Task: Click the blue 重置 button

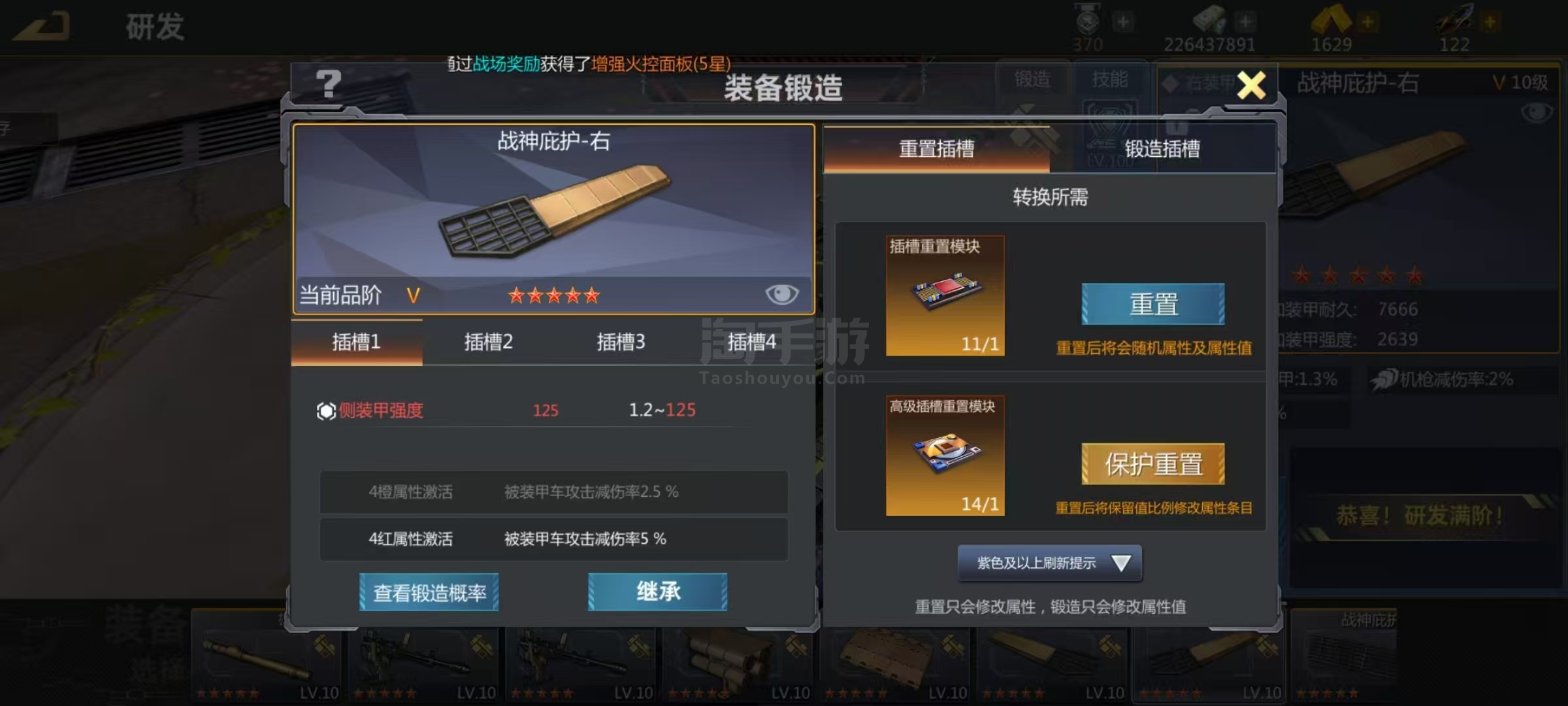Action: tap(1153, 304)
